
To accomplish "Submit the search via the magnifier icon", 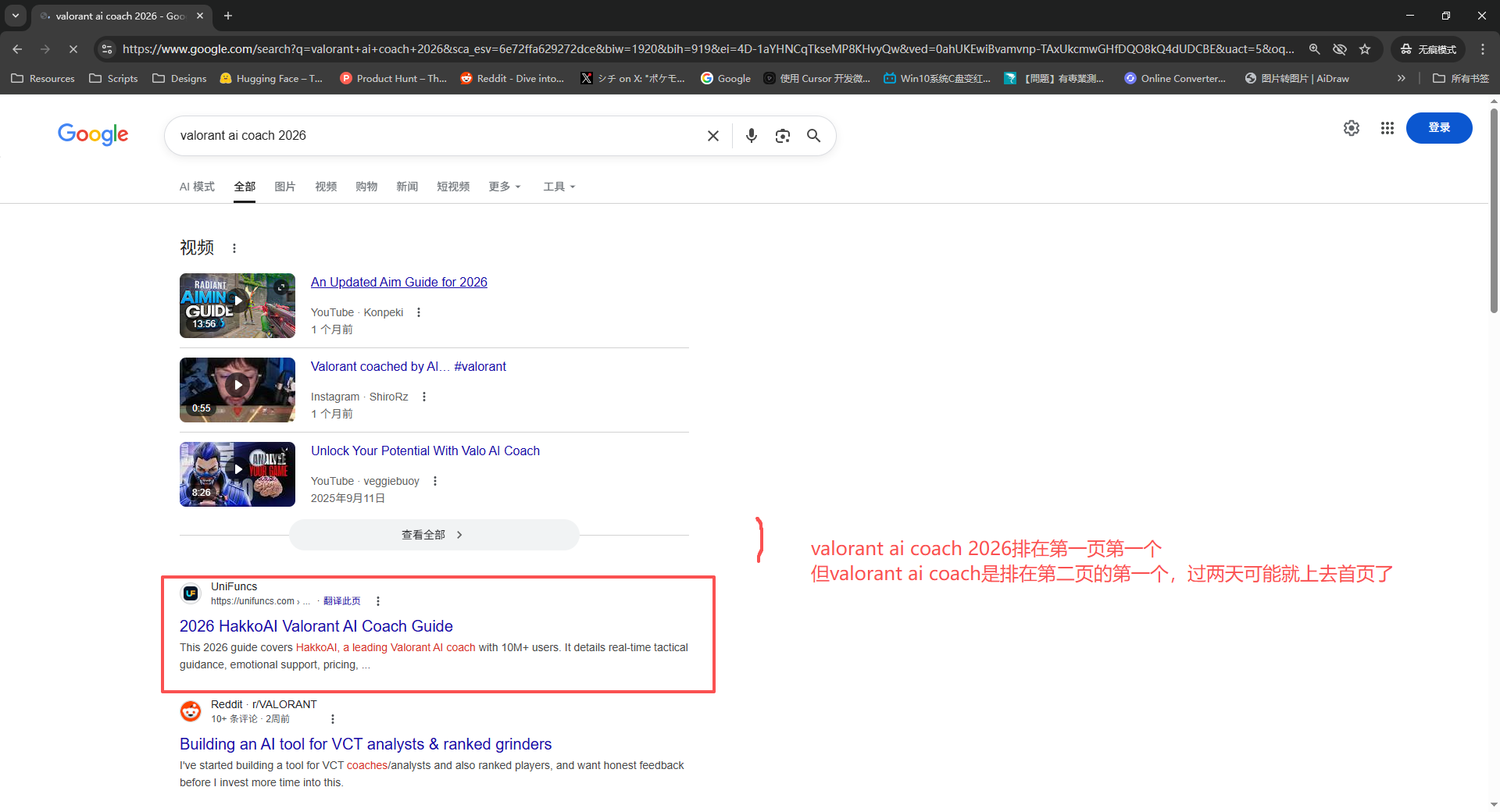I will tap(813, 135).
